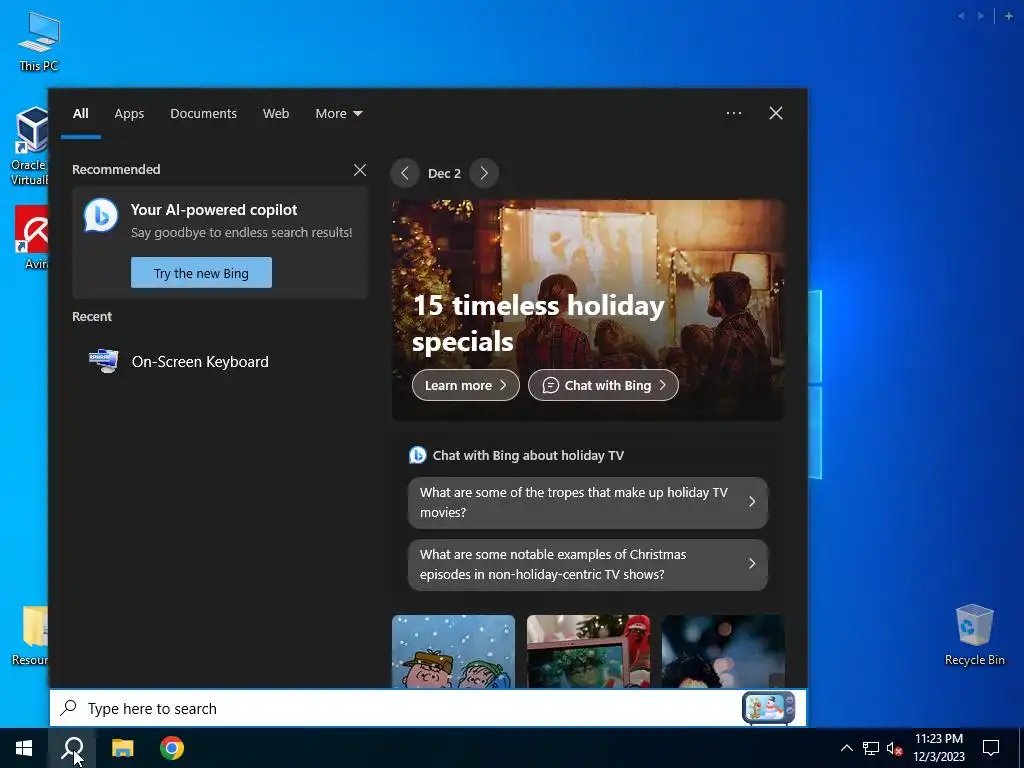Viewport: 1024px width, 768px height.
Task: Ask about tropes in holiday TV movies
Action: tap(588, 502)
